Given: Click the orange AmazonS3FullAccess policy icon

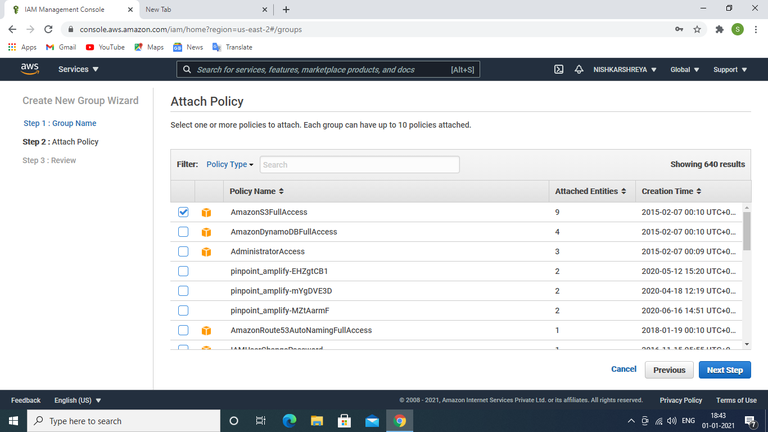Looking at the screenshot, I should pos(206,212).
